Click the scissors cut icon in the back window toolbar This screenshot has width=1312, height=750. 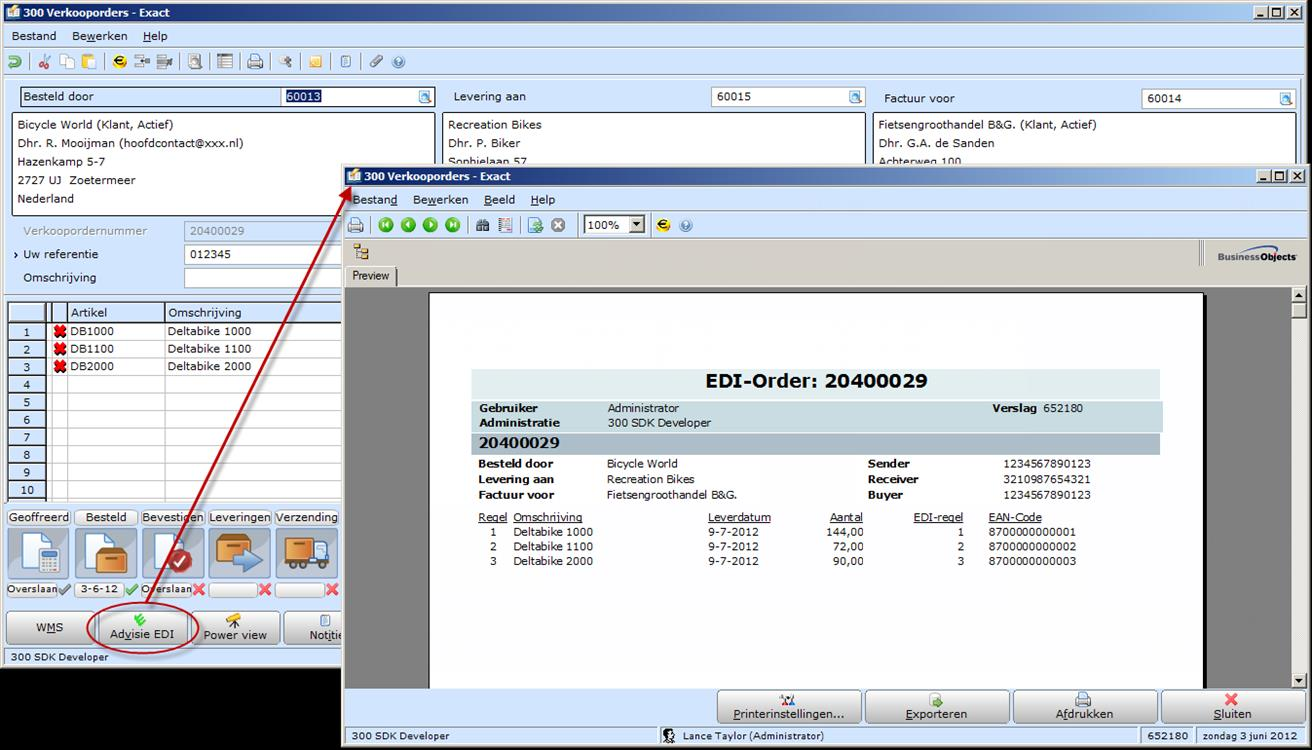(x=44, y=62)
